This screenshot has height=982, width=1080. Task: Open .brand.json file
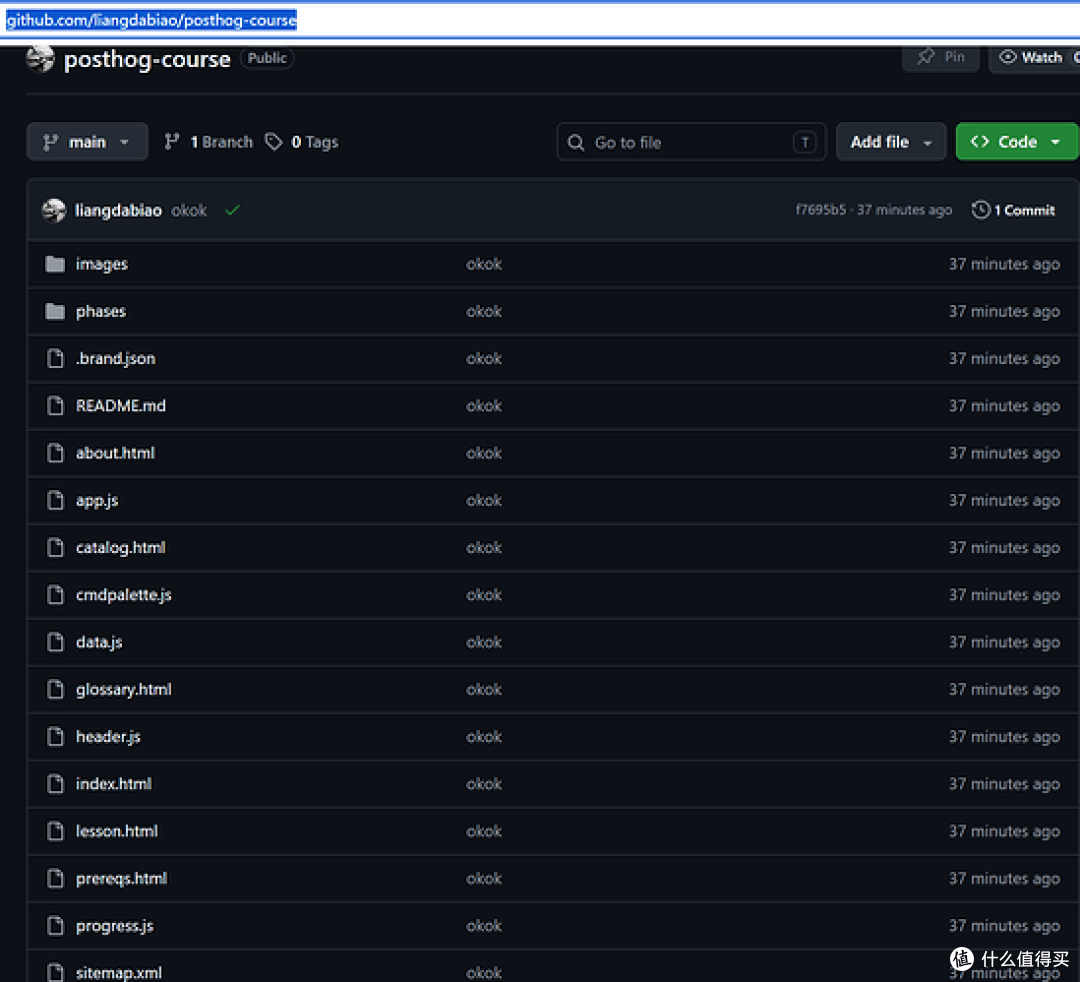pyautogui.click(x=116, y=358)
